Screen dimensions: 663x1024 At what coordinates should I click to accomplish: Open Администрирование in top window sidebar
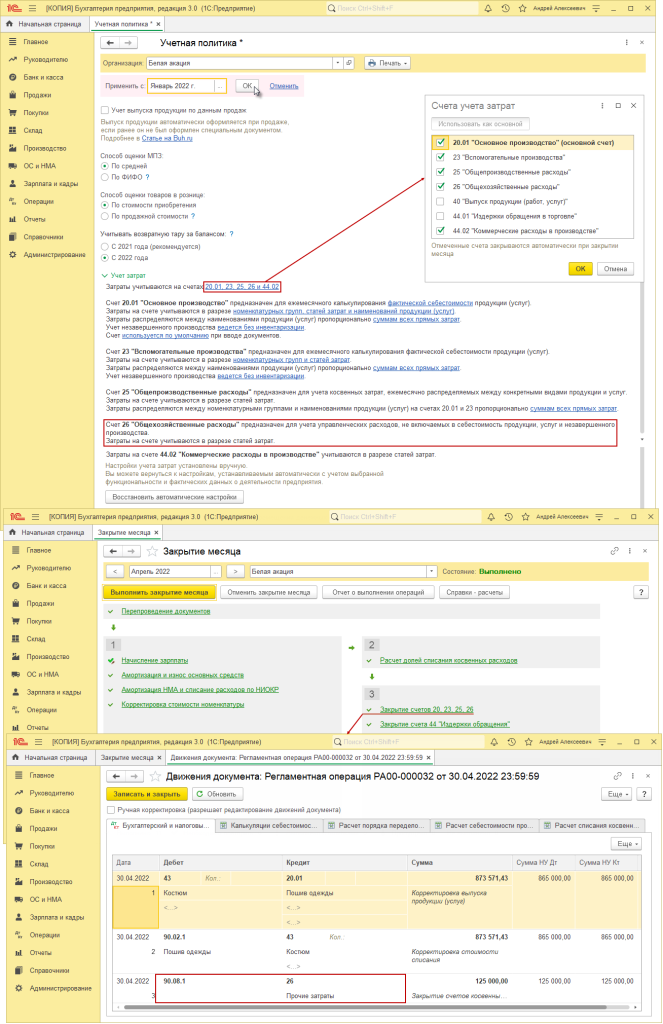[x=54, y=255]
